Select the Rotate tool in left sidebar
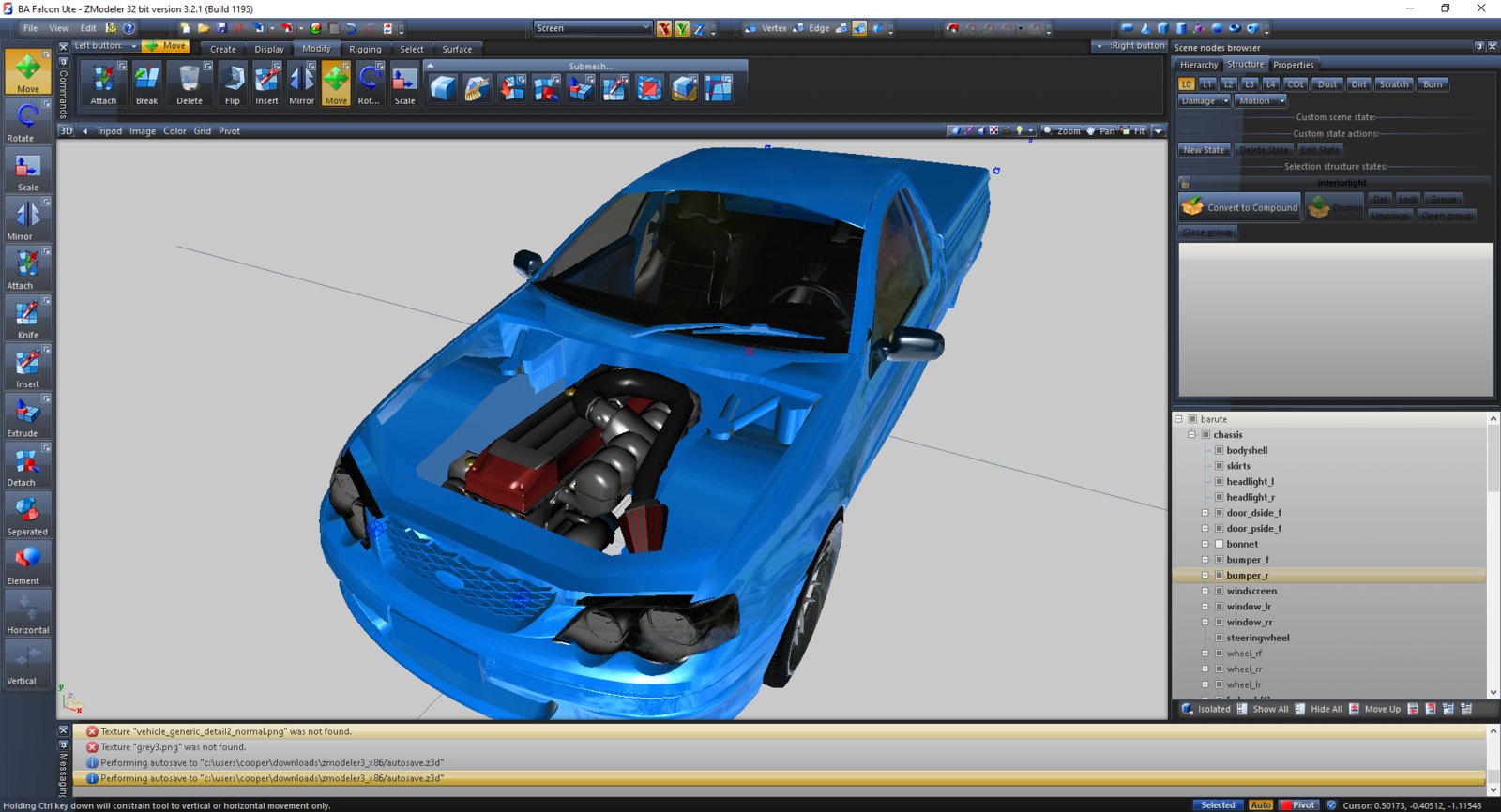 coord(27,121)
